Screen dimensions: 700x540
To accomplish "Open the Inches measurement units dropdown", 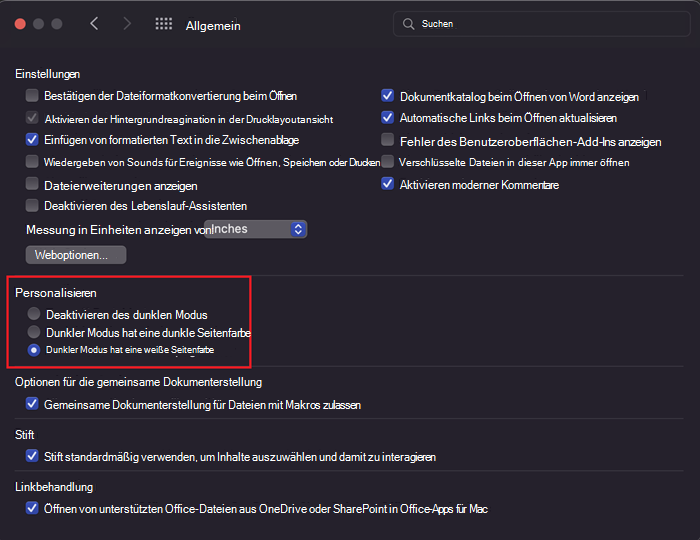I will click(255, 229).
